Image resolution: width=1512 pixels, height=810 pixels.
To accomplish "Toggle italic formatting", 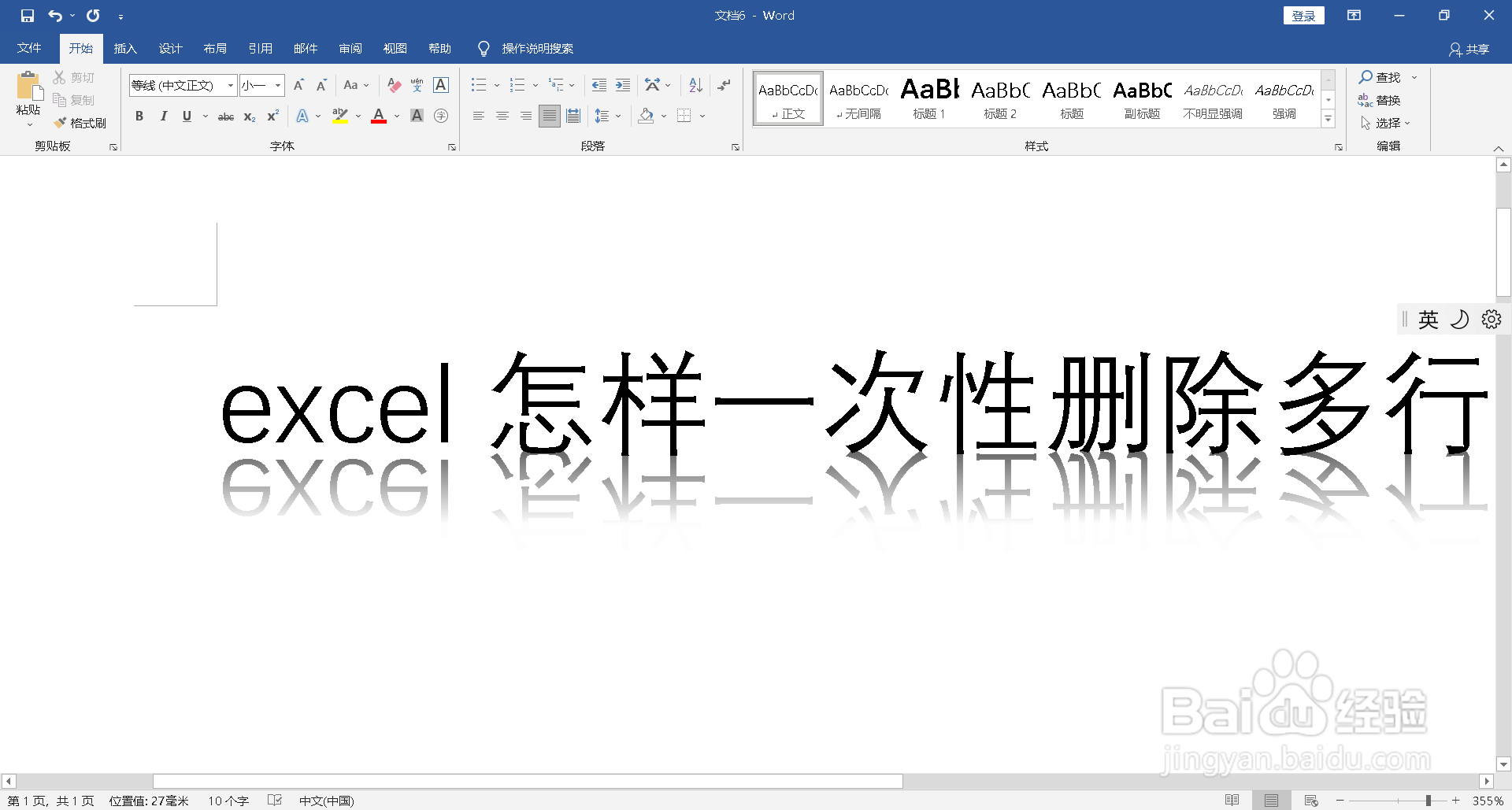I will 163,116.
